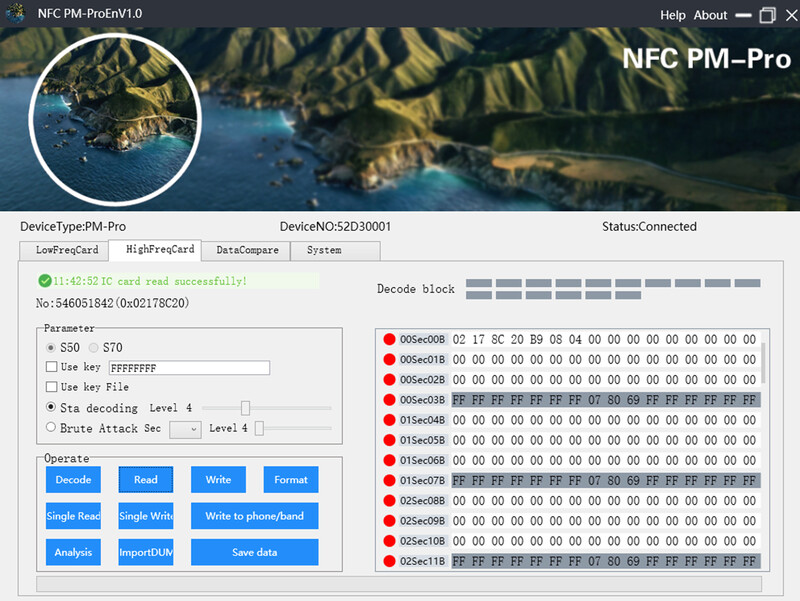Image resolution: width=800 pixels, height=601 pixels.
Task: Click the red dot beside 01Sec07B
Action: [389, 481]
